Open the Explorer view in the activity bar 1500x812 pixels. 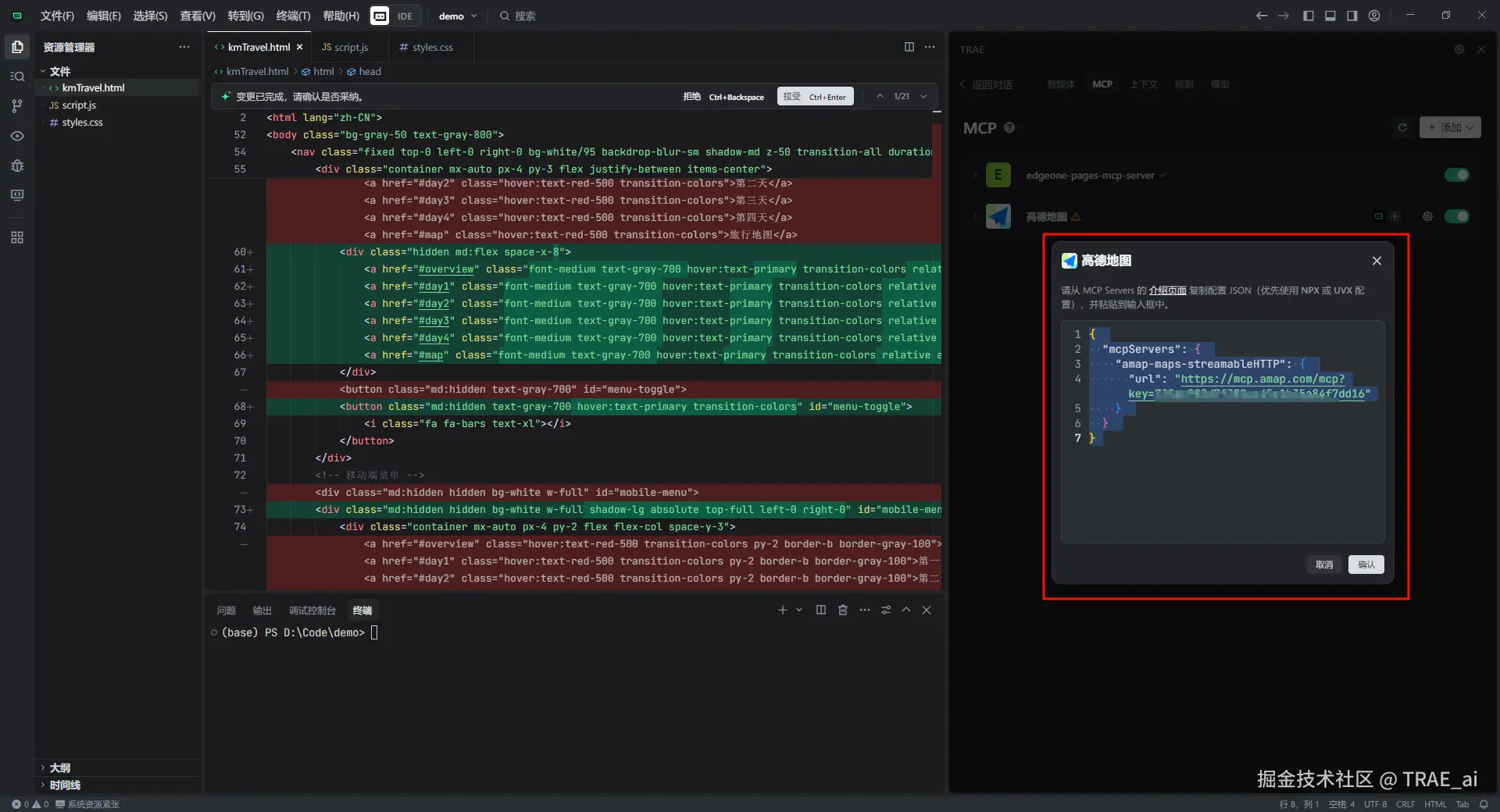tap(17, 47)
